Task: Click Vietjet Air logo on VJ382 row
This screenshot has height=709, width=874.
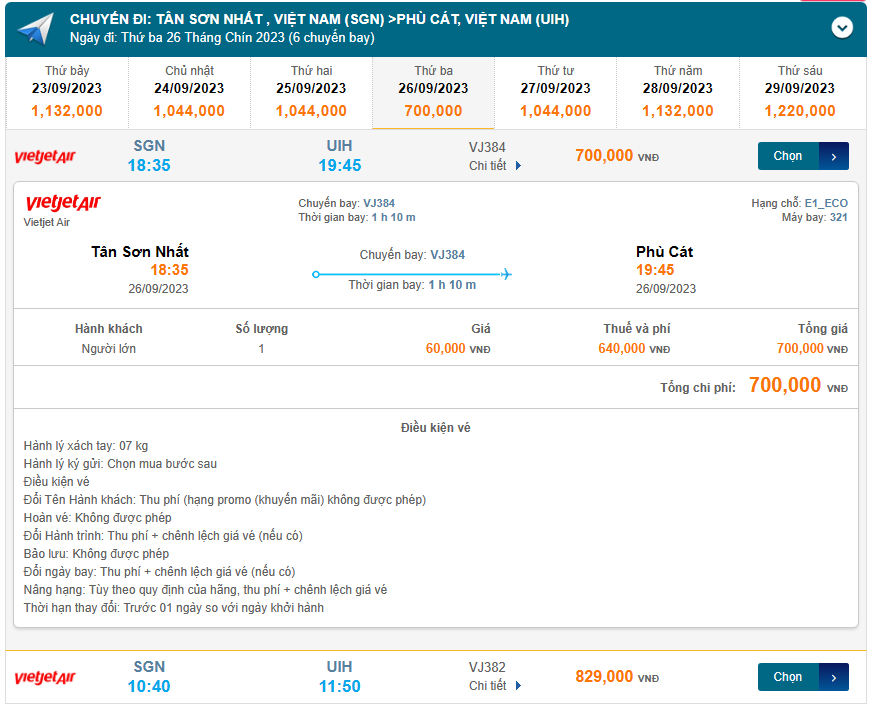Action: (x=45, y=678)
